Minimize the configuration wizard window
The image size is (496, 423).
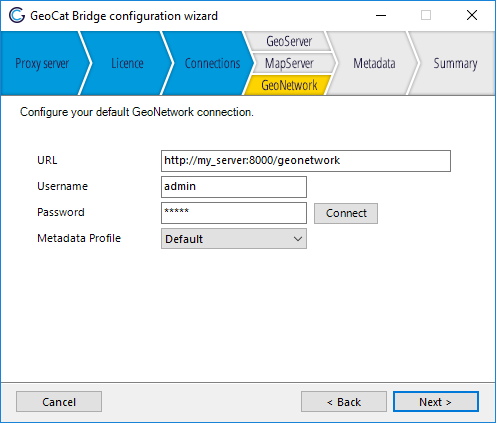381,15
